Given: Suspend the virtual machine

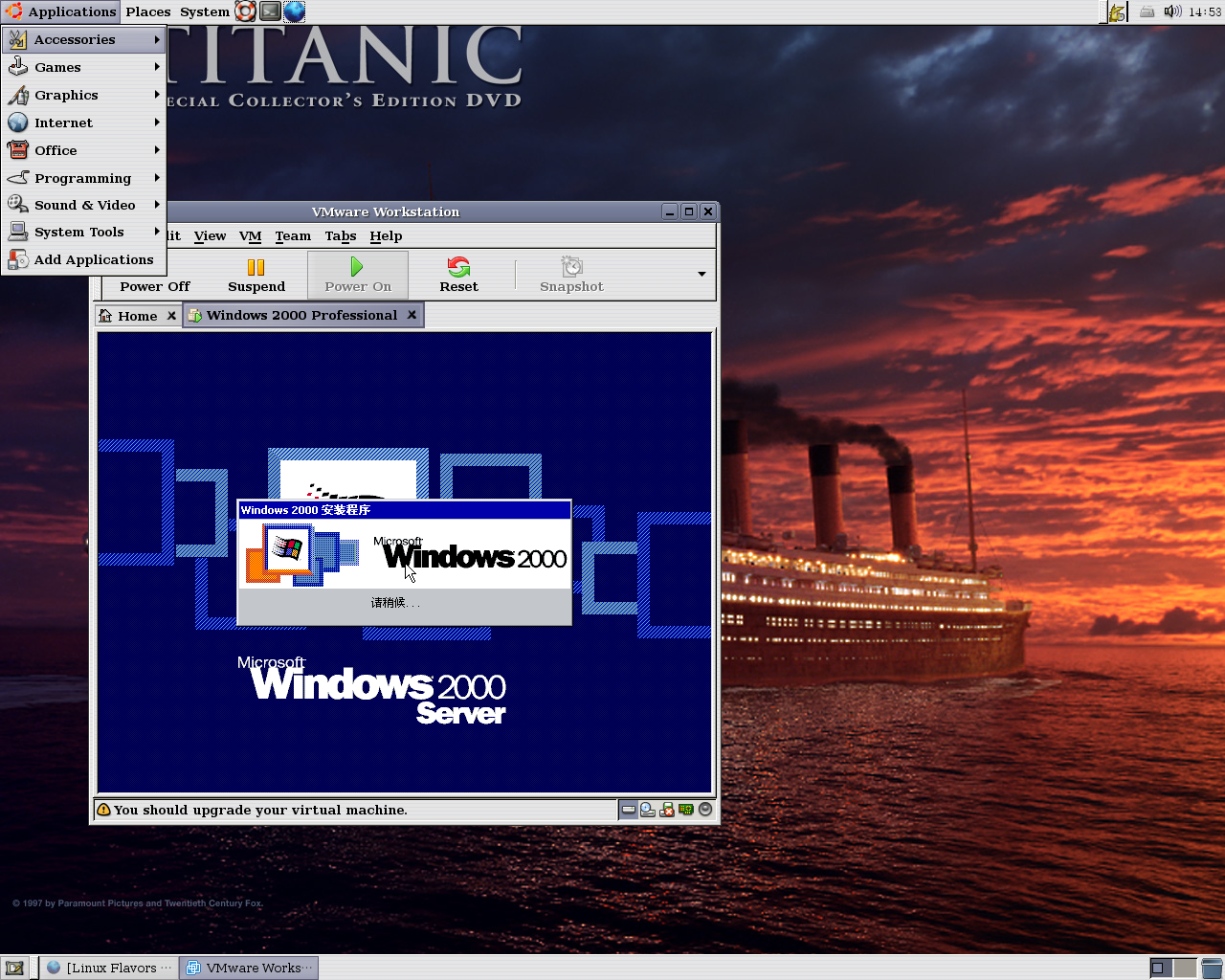Looking at the screenshot, I should (x=256, y=276).
